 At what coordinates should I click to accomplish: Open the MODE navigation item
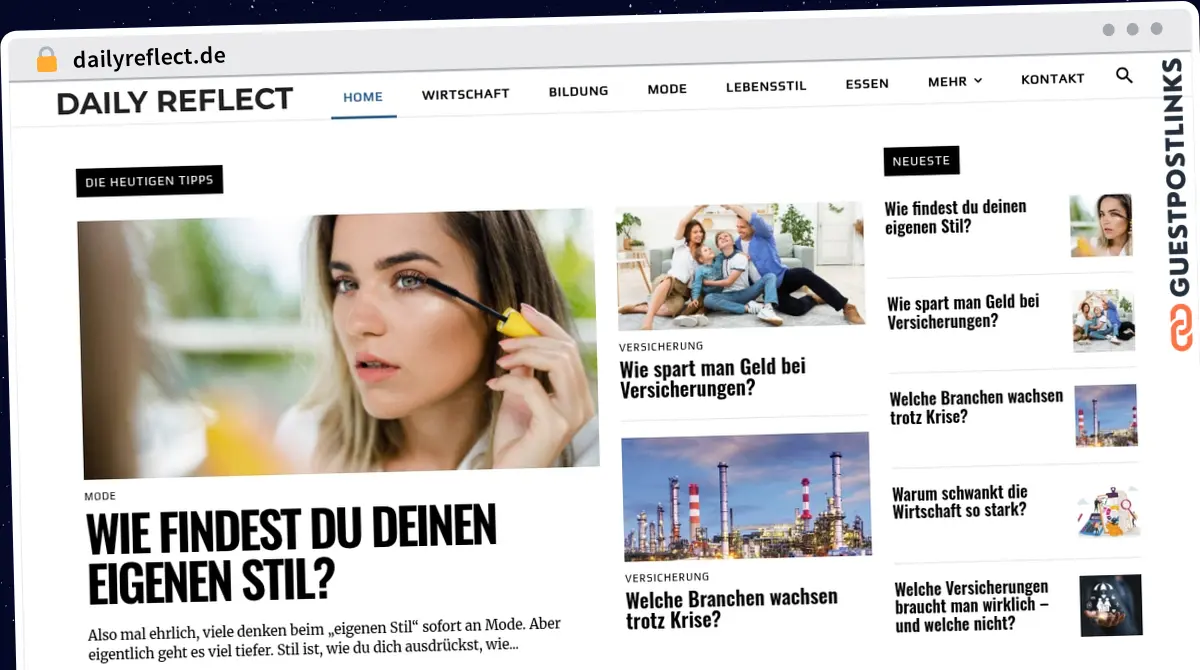coord(667,89)
